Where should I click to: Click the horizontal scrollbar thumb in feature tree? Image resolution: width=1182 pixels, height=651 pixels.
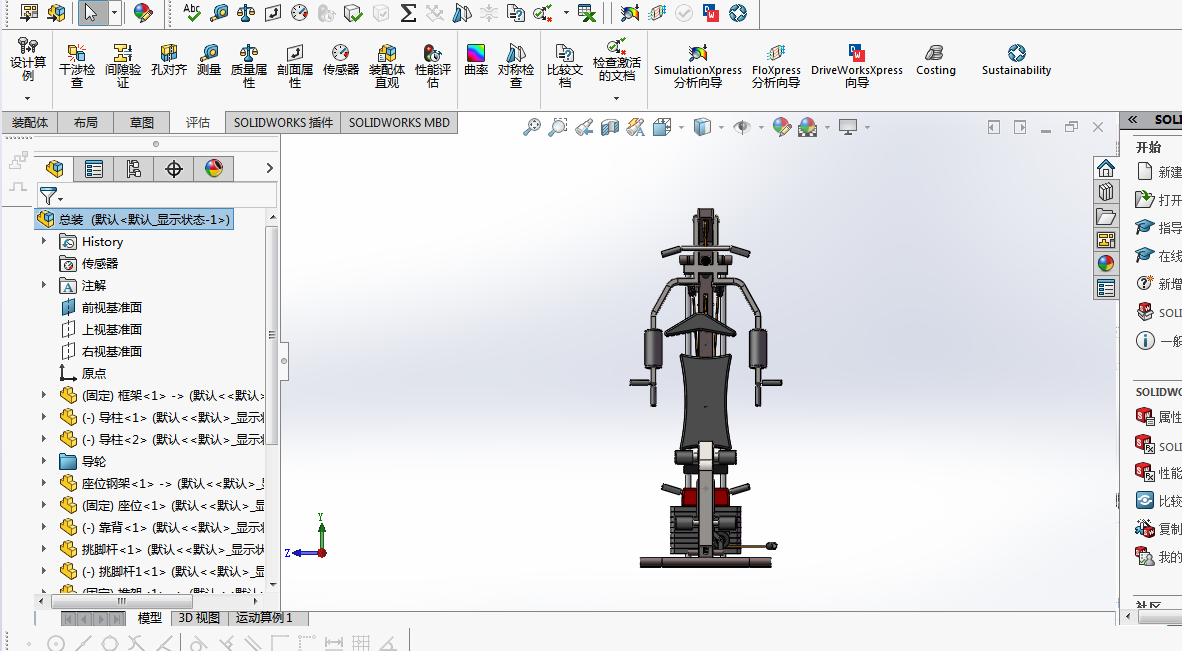pyautogui.click(x=121, y=601)
